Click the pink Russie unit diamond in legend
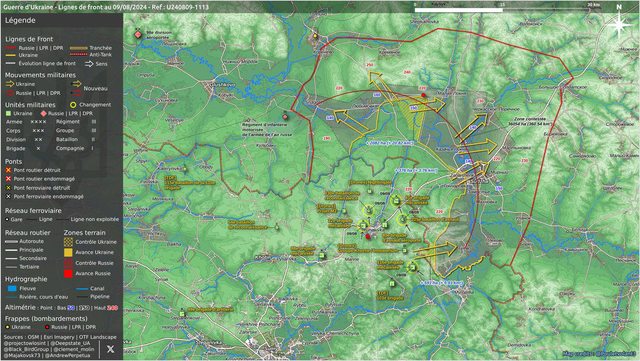Image resolution: width=640 pixels, height=361 pixels. point(43,114)
